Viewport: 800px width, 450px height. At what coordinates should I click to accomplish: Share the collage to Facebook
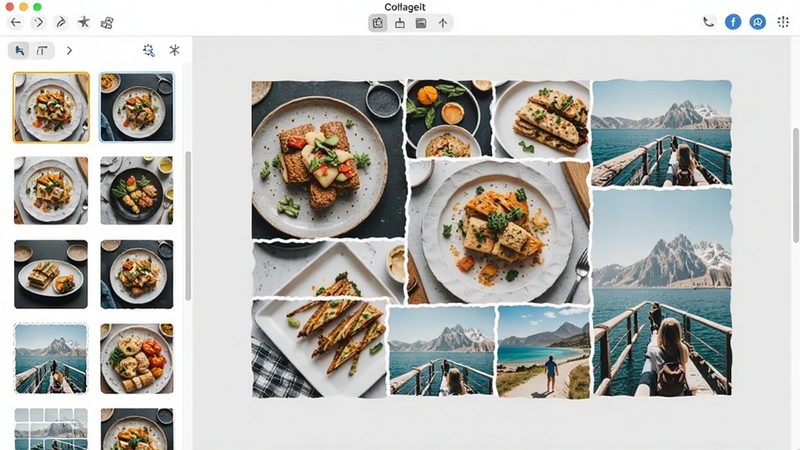pos(733,22)
